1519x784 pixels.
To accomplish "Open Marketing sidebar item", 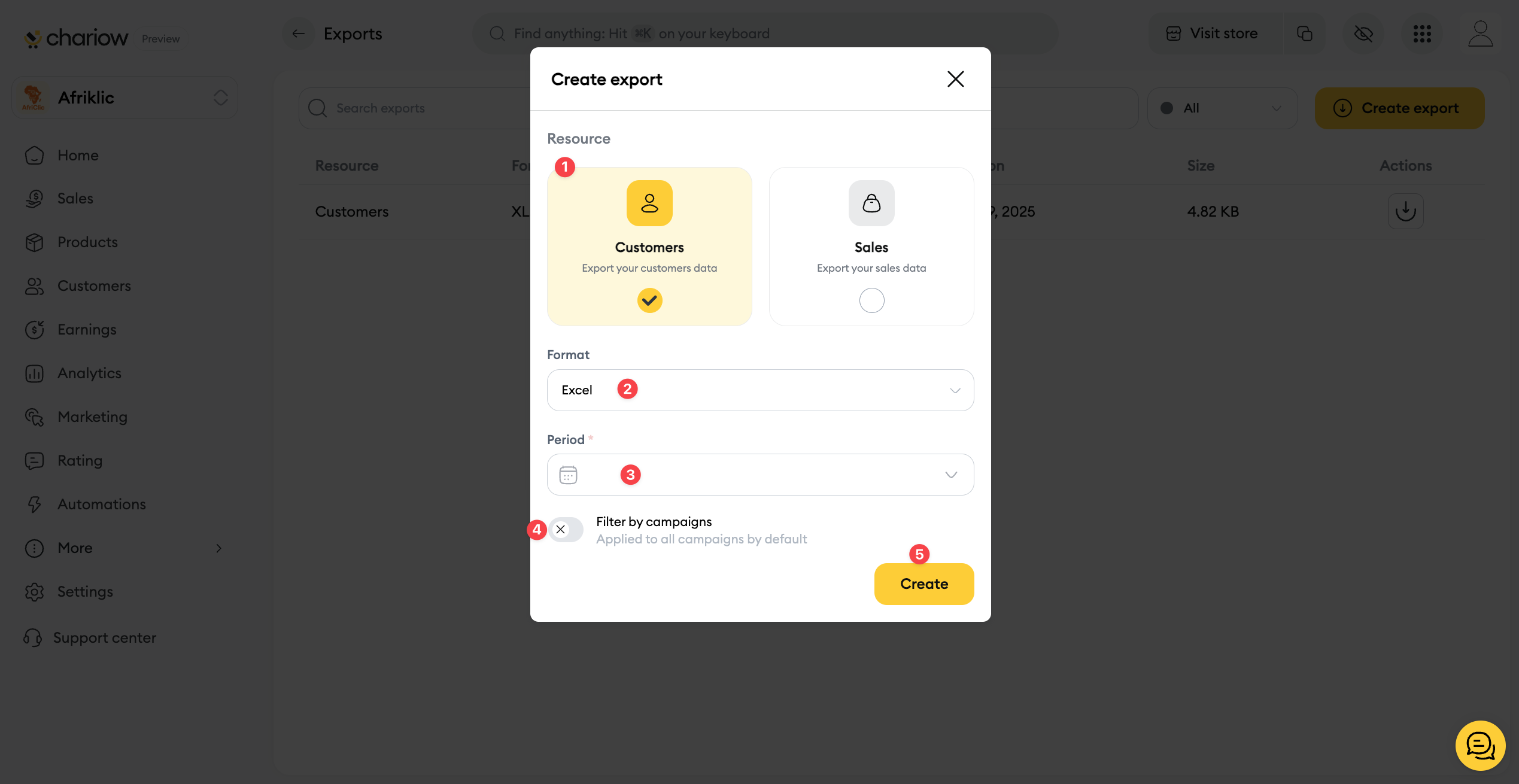I will (x=92, y=417).
